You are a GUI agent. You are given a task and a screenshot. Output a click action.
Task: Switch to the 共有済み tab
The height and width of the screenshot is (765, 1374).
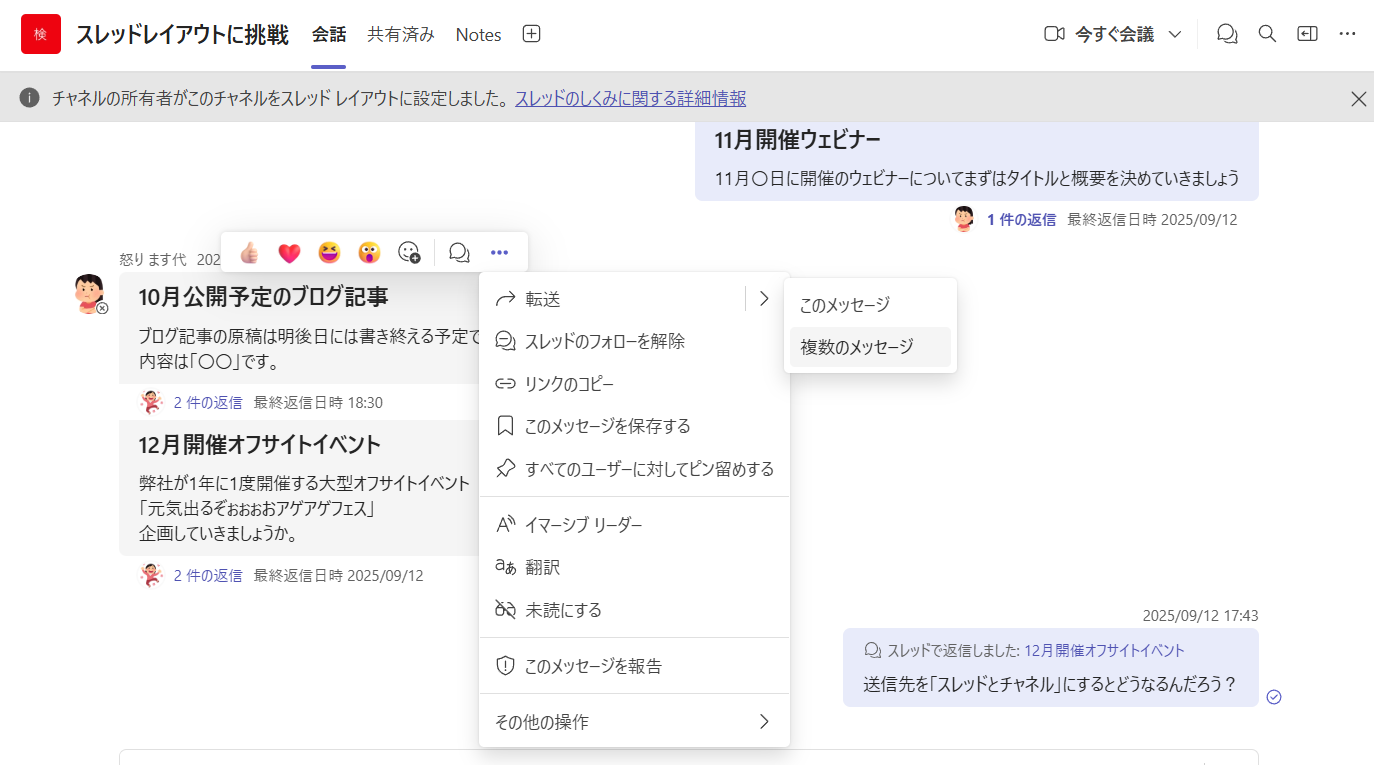[x=401, y=34]
